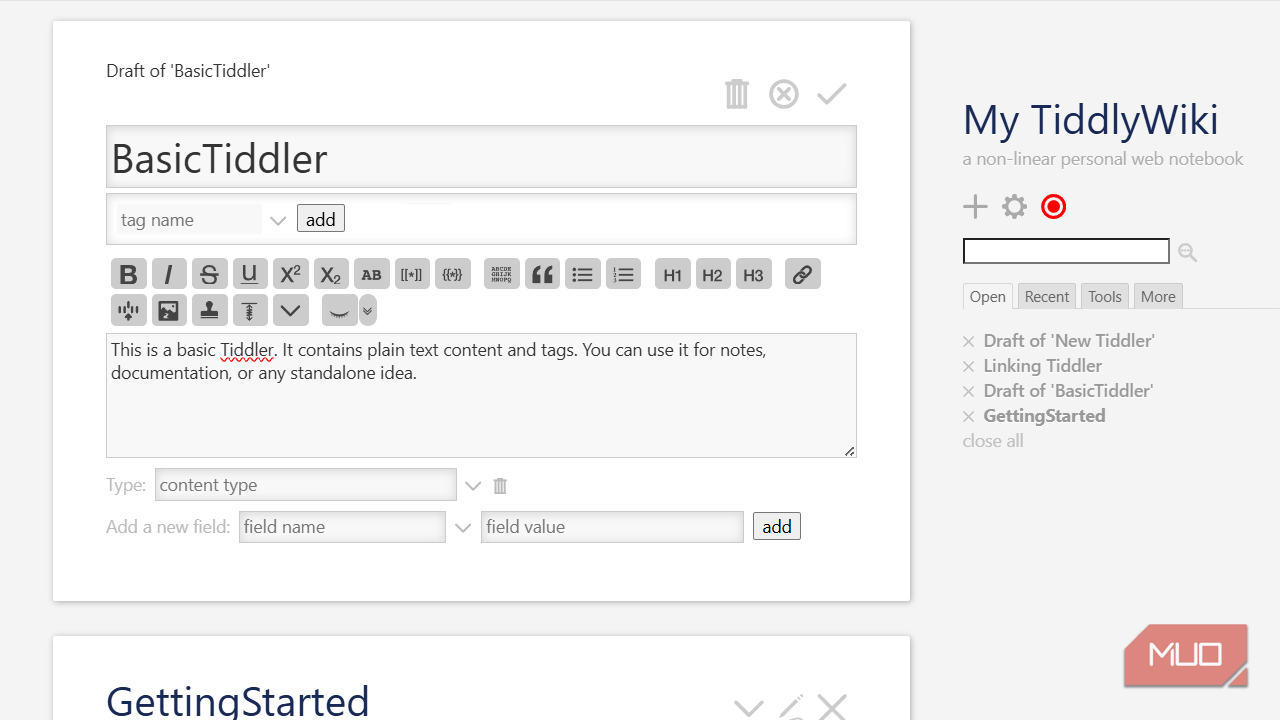This screenshot has height=720, width=1280.
Task: Open the stamp snippet tool
Action: click(x=209, y=310)
